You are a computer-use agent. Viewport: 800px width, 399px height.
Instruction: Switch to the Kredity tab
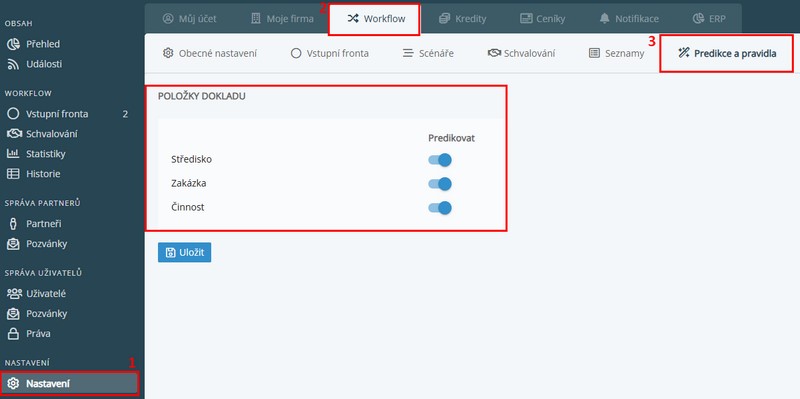pyautogui.click(x=462, y=19)
